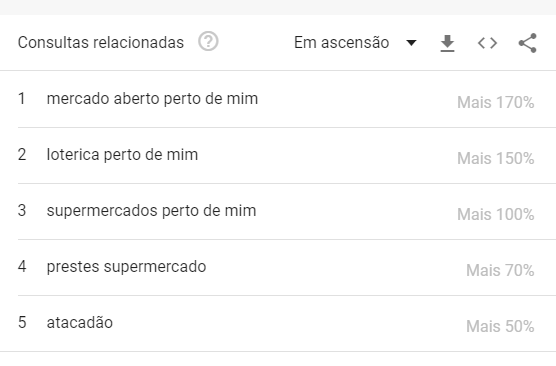556x366 pixels.
Task: Open query loterica perto de mim
Action: 122,155
